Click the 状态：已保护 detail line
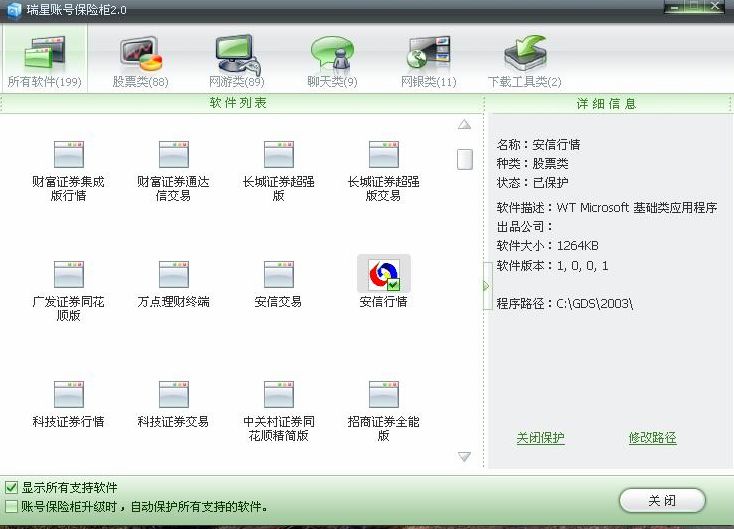Screen dimensions: 734x529 coord(532,183)
